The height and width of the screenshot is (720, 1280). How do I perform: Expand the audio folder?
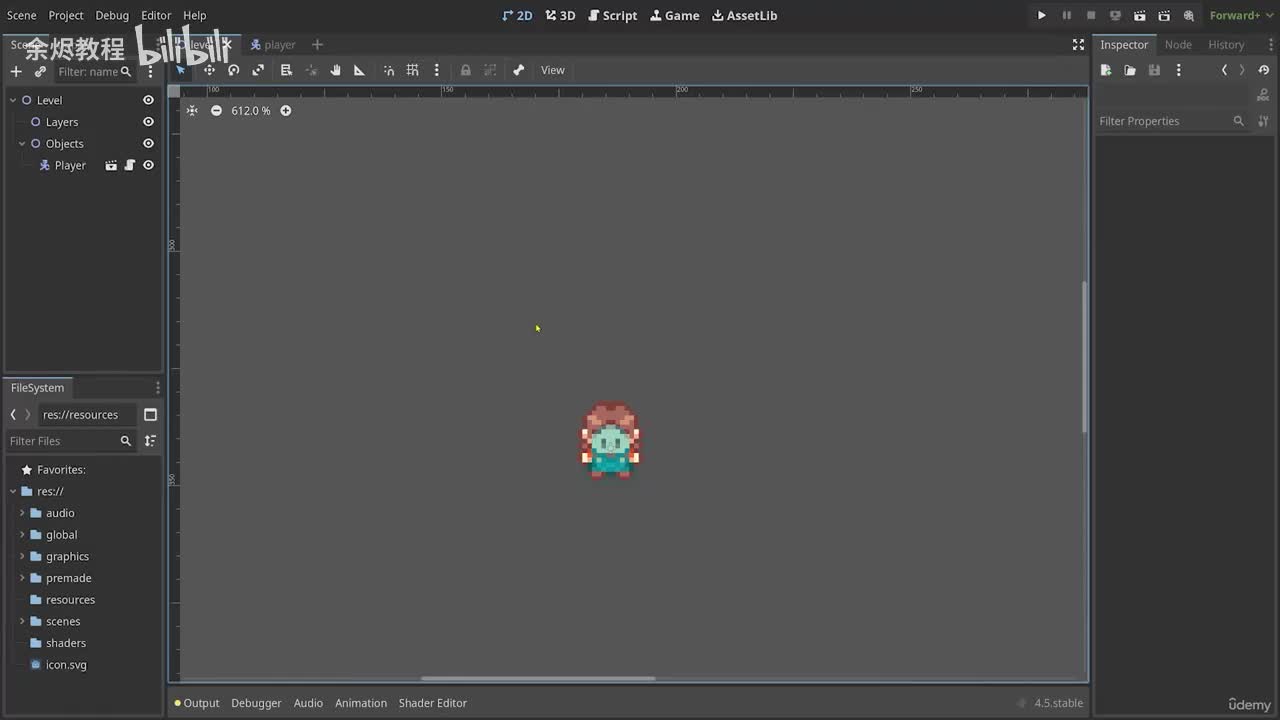(22, 513)
